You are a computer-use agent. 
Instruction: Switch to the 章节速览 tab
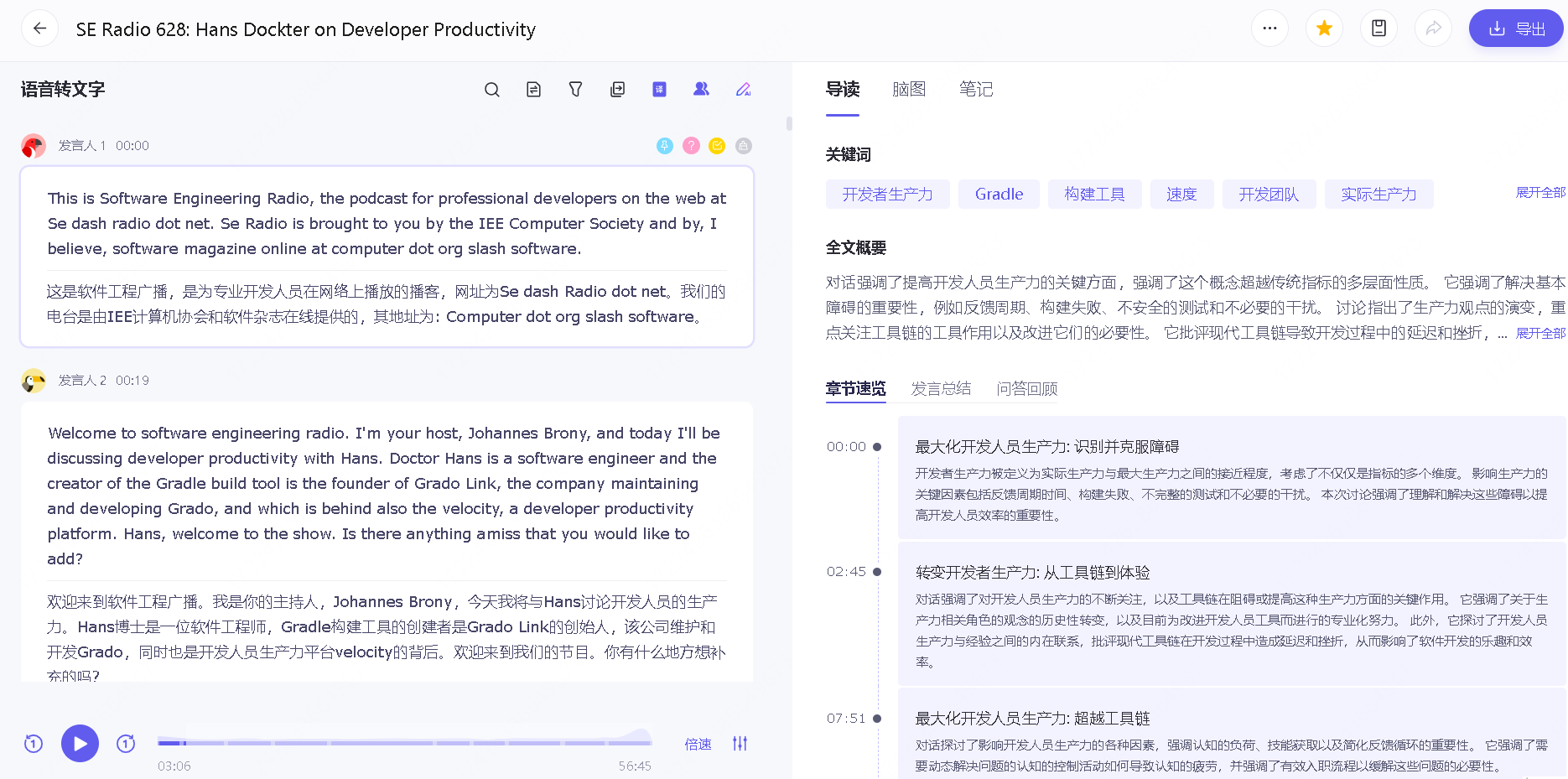pos(855,389)
